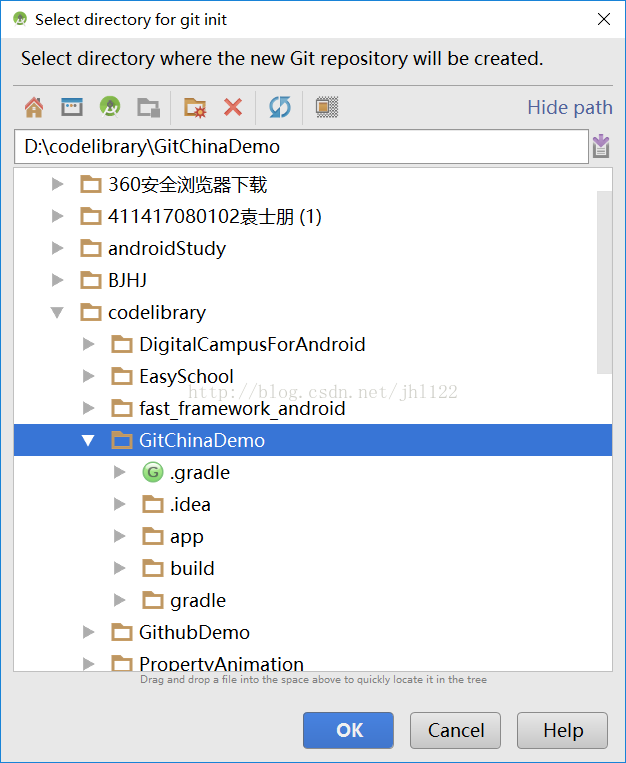
Task: Select the gradle folder name
Action: 198,601
